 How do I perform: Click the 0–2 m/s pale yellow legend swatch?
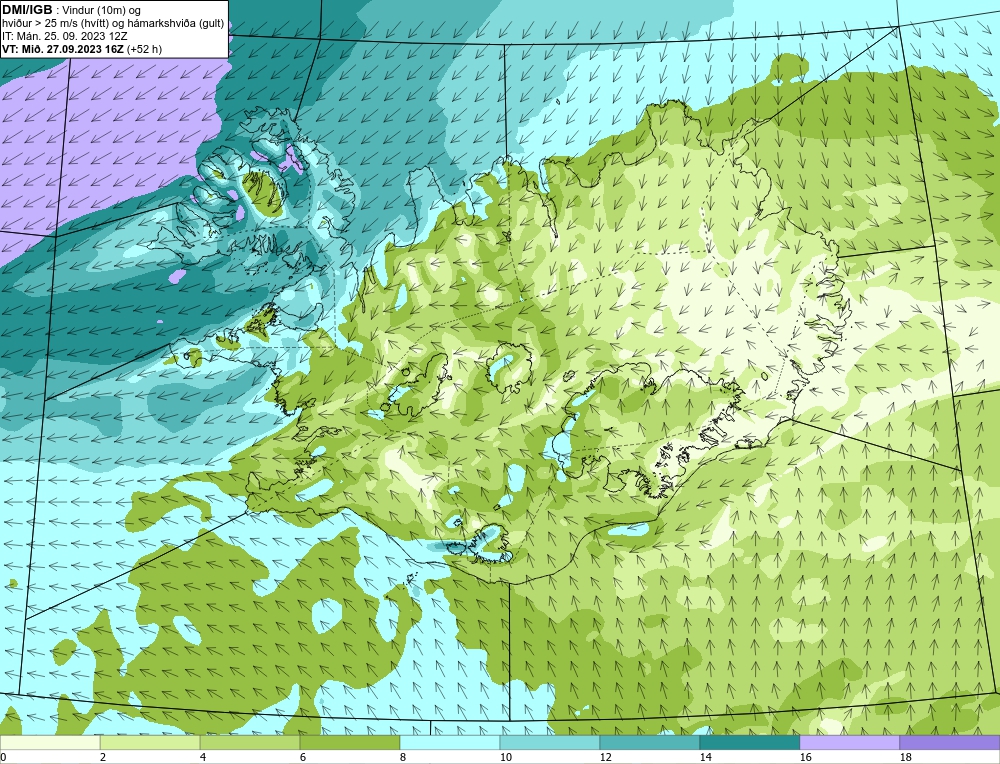click(x=50, y=742)
